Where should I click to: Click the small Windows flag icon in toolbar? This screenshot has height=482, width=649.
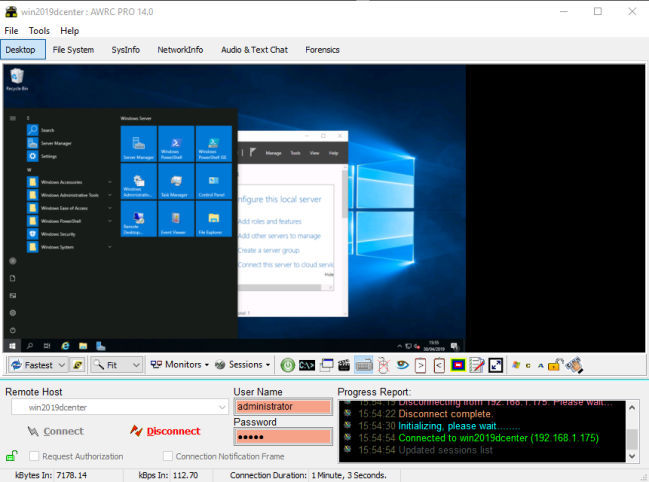(x=516, y=365)
